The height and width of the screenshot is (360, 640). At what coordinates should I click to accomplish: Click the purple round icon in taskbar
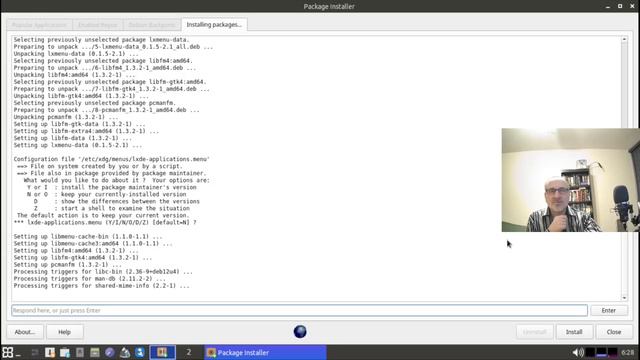pyautogui.click(x=109, y=352)
